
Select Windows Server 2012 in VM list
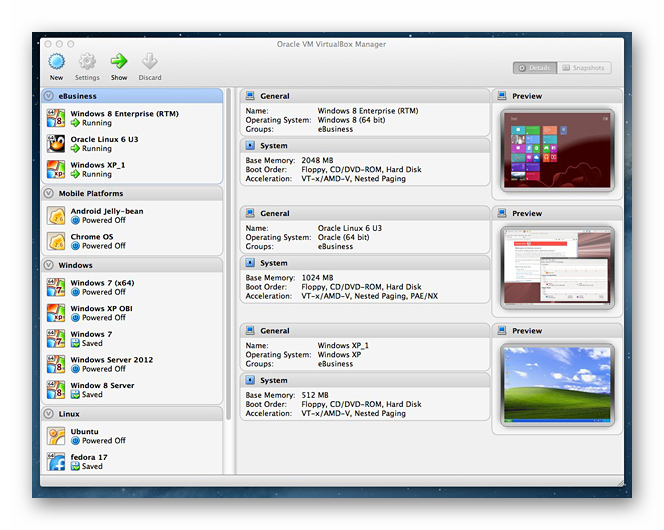[111, 360]
